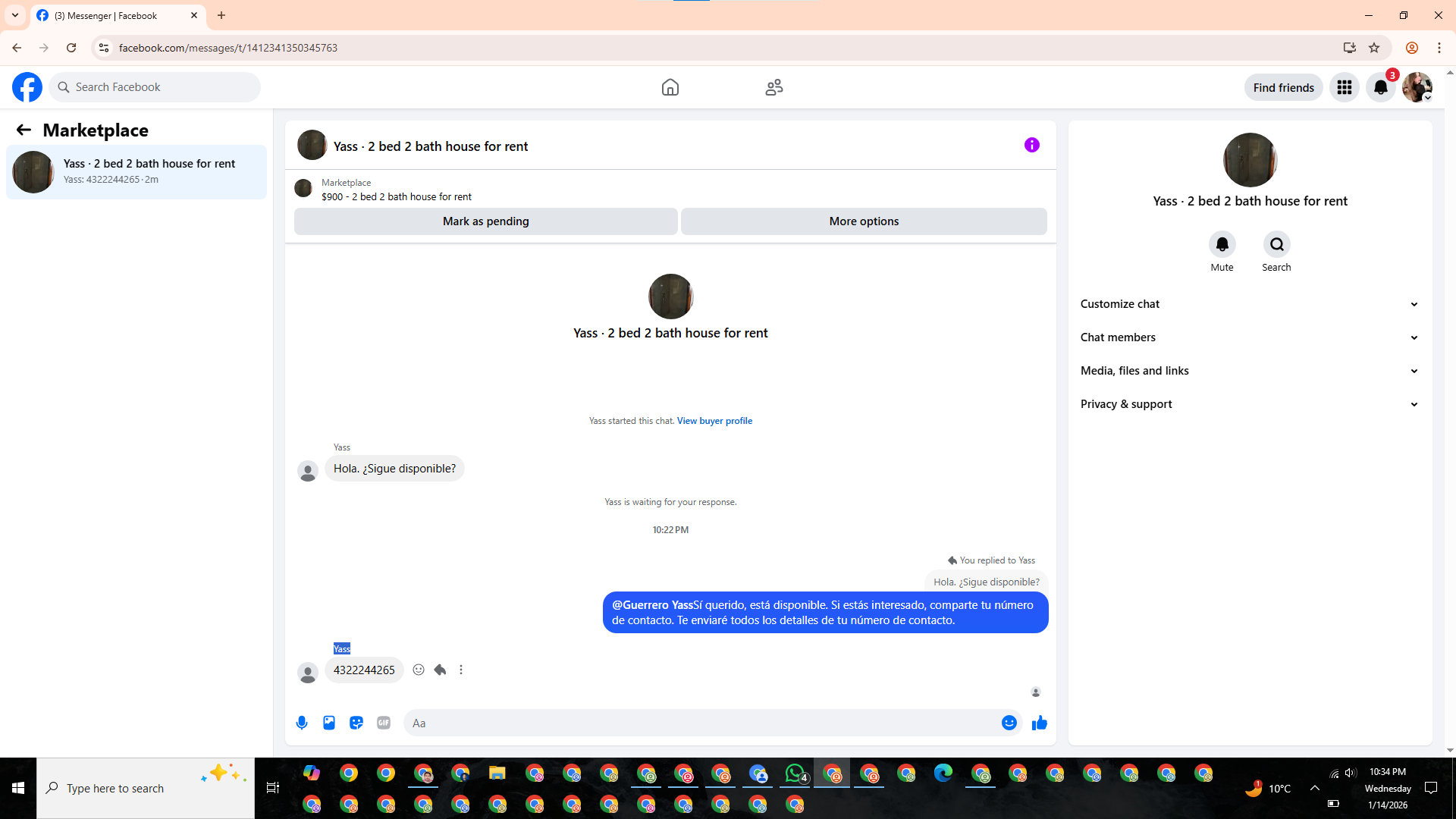Open the View buyer profile link
Image resolution: width=1456 pixels, height=819 pixels.
pos(714,421)
